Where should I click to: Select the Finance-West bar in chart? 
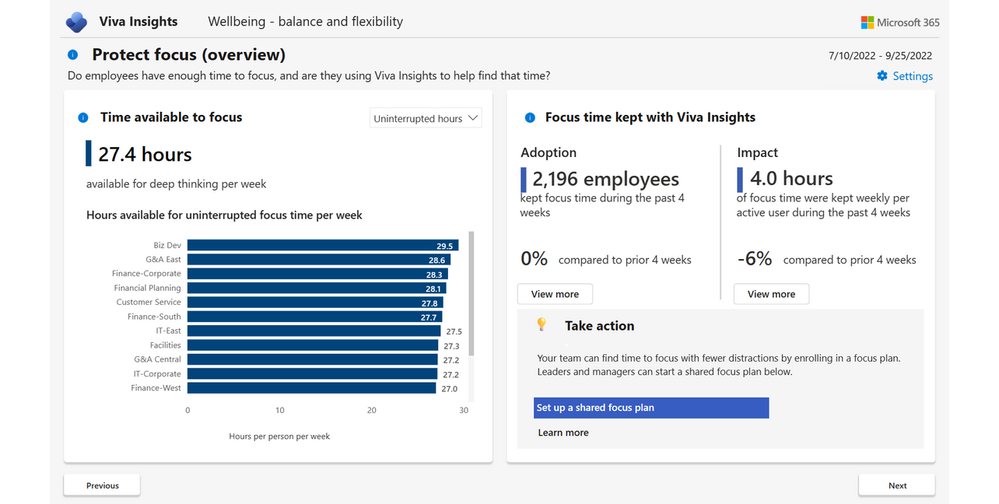(x=311, y=388)
